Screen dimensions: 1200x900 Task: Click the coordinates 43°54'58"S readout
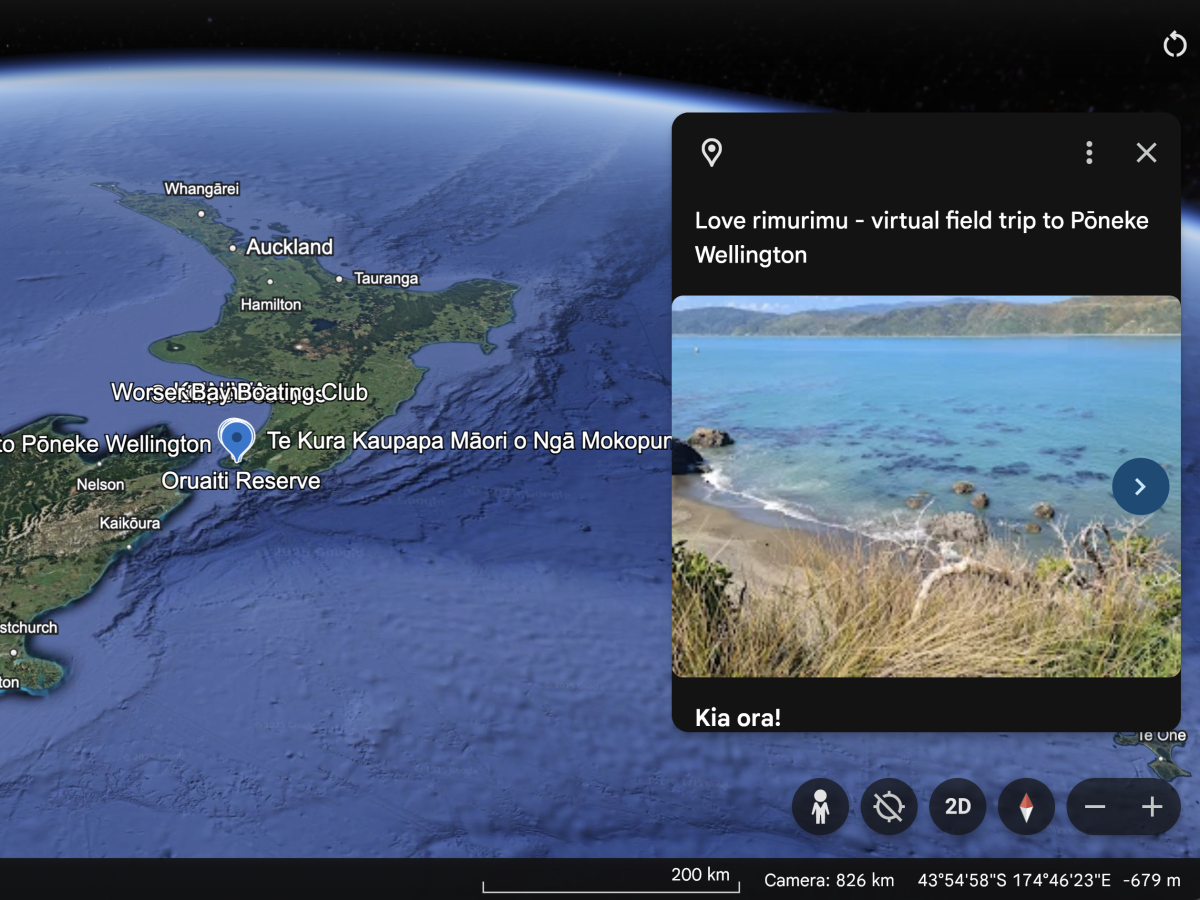point(1014,880)
